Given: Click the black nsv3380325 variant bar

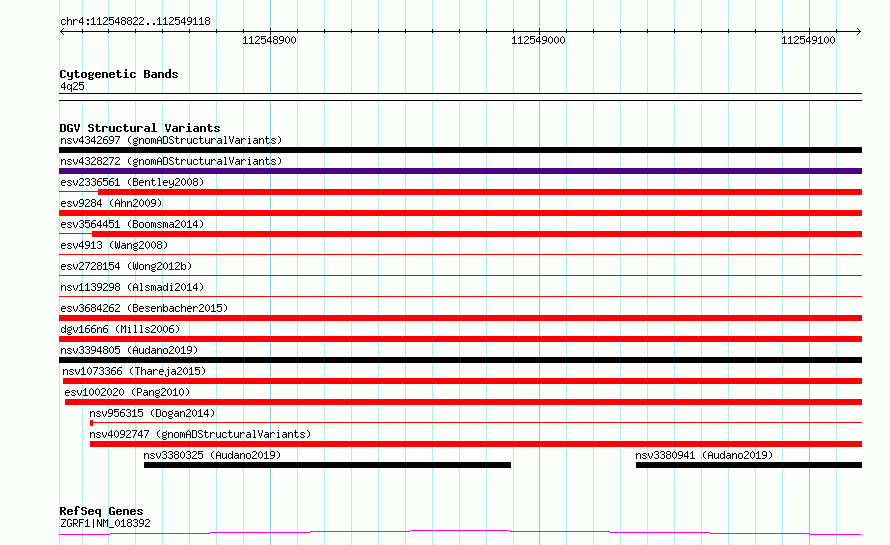Looking at the screenshot, I should coord(328,465).
